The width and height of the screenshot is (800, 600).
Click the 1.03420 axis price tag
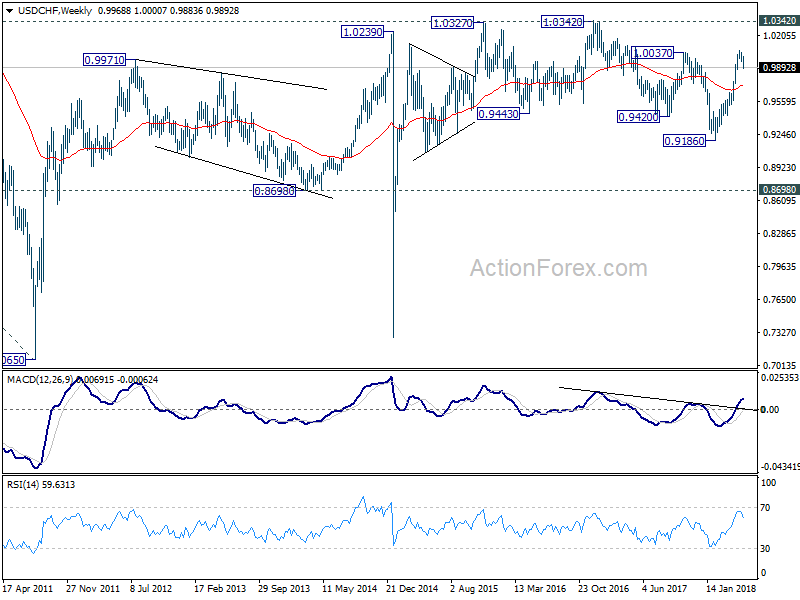[x=779, y=21]
